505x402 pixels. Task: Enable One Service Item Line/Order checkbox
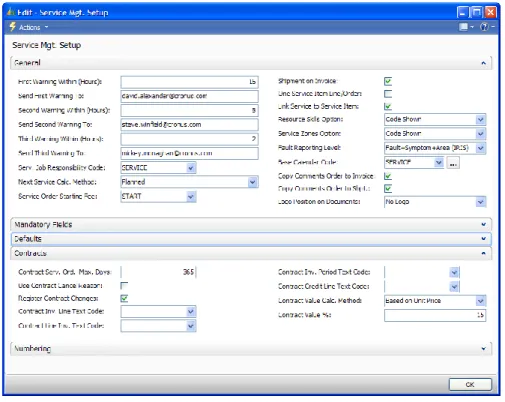388,94
